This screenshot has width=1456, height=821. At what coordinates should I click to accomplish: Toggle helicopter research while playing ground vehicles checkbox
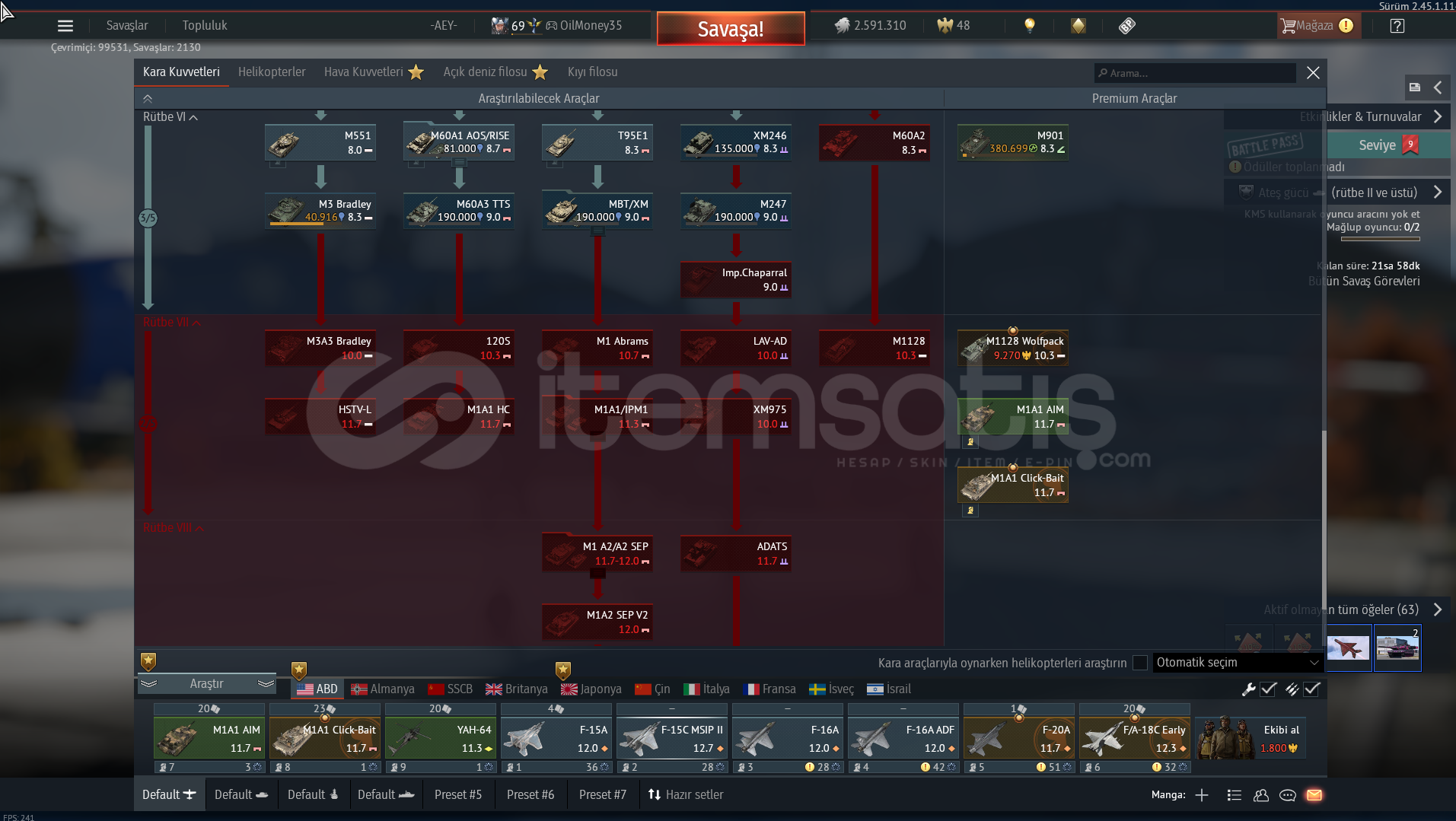1140,663
